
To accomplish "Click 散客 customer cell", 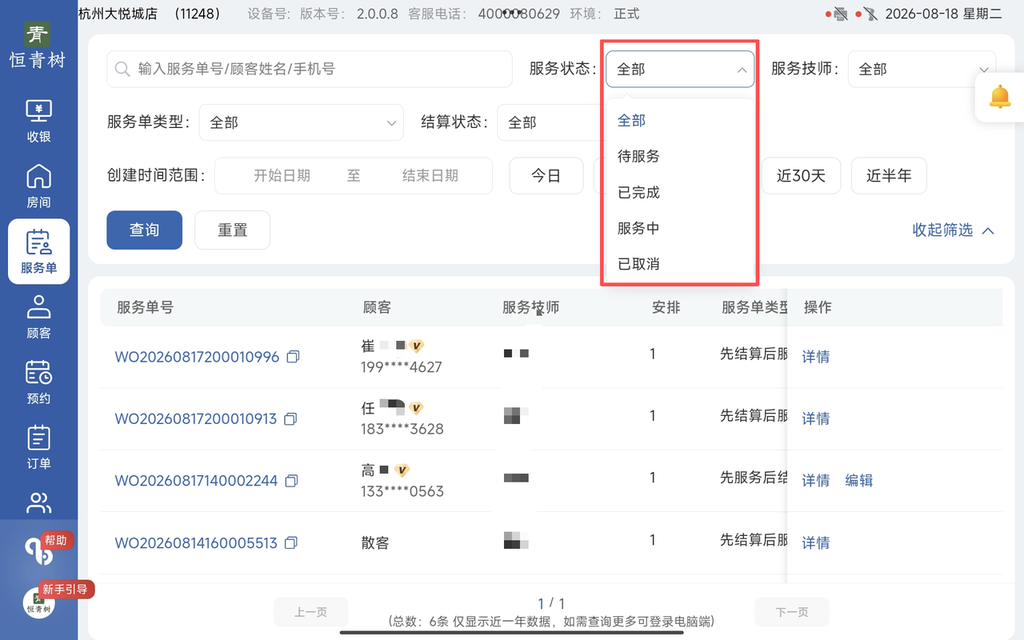I will coord(375,543).
